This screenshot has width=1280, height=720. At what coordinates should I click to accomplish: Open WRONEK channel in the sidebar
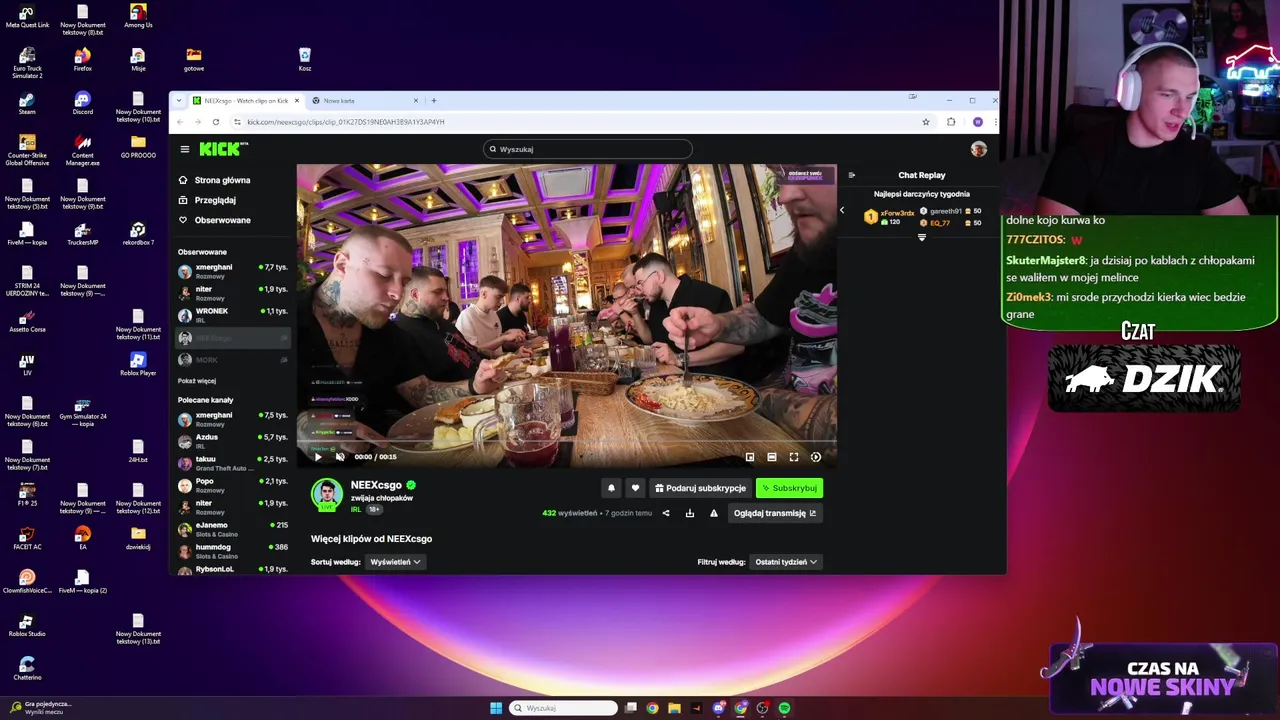[x=232, y=315]
